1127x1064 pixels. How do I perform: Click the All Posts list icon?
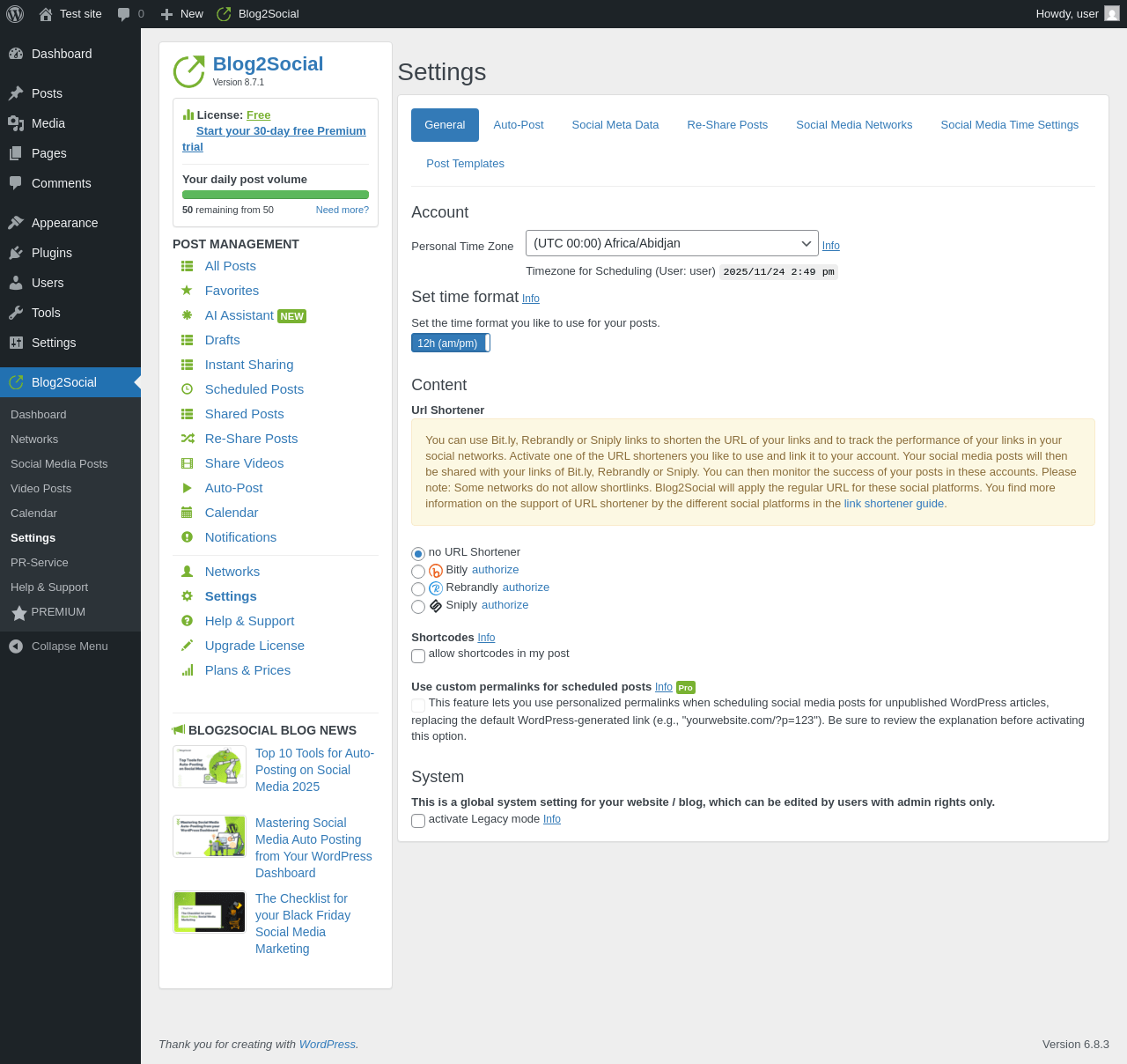tap(187, 266)
